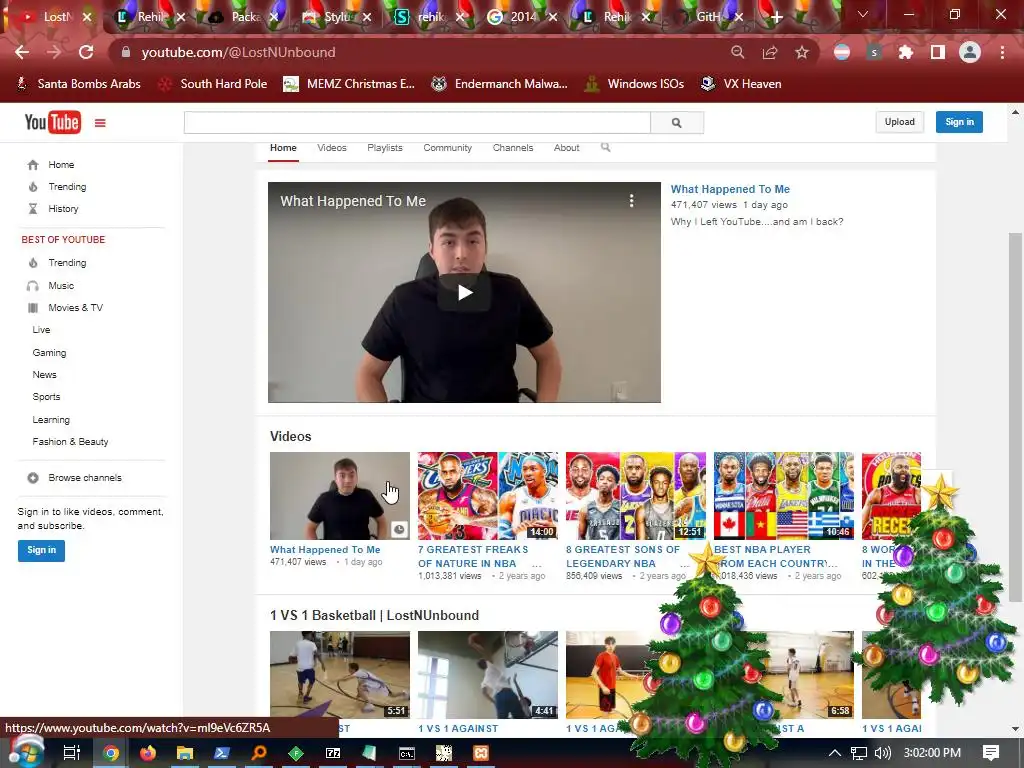Switch to the Channels tab

(513, 148)
